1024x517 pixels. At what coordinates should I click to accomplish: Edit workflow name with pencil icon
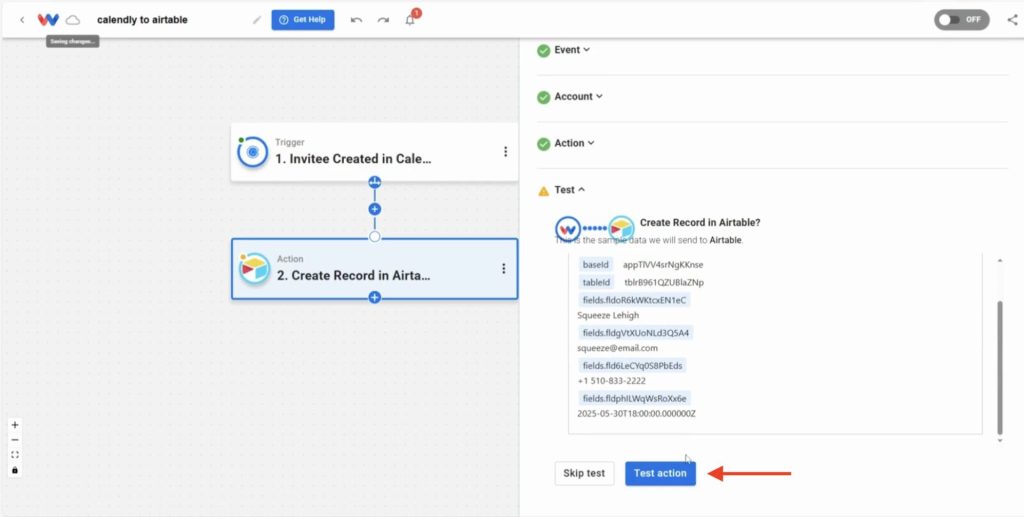click(x=257, y=20)
